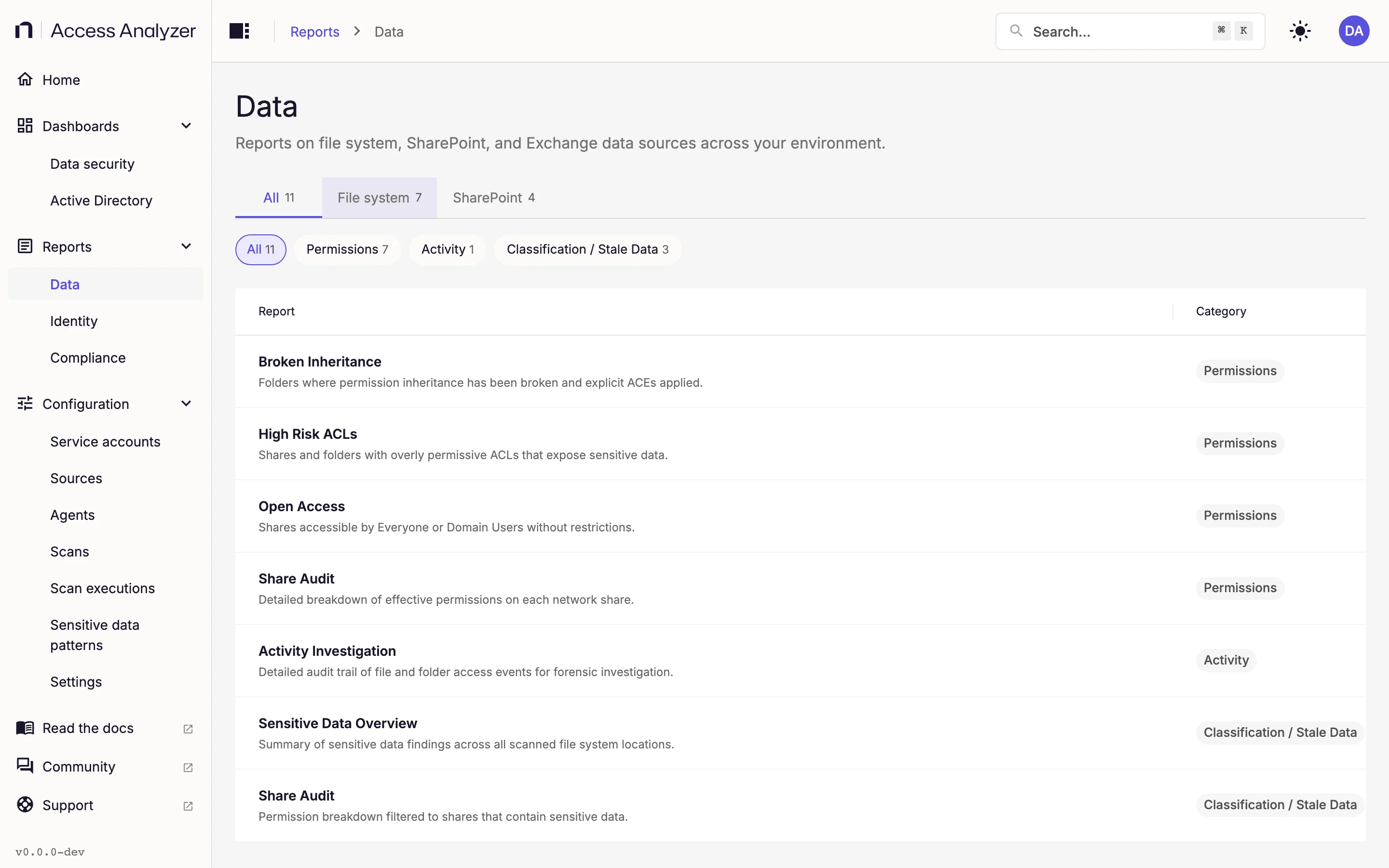The image size is (1389, 868).
Task: Open Data reports in sidebar
Action: (x=106, y=284)
